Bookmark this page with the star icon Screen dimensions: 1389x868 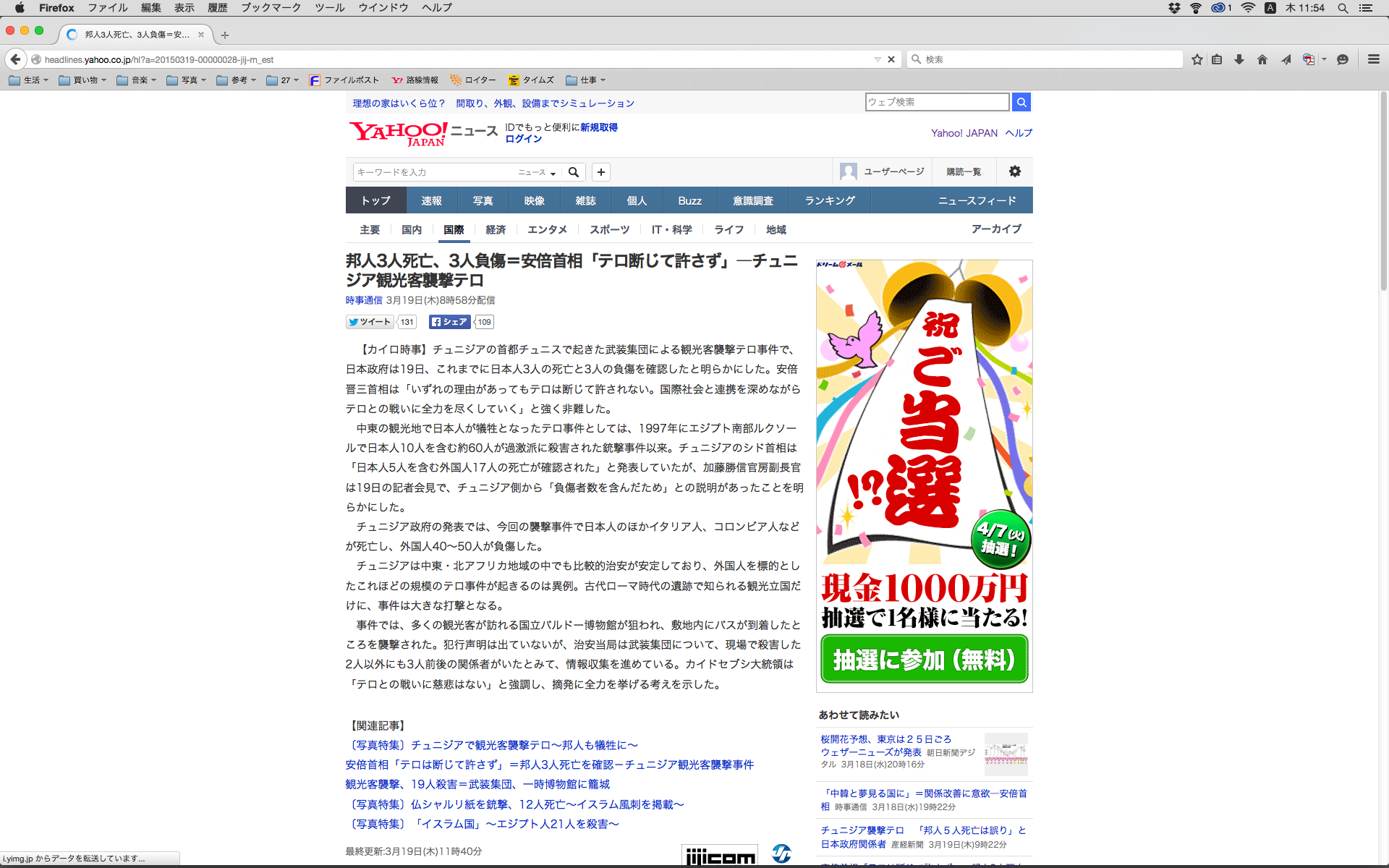point(1197,59)
